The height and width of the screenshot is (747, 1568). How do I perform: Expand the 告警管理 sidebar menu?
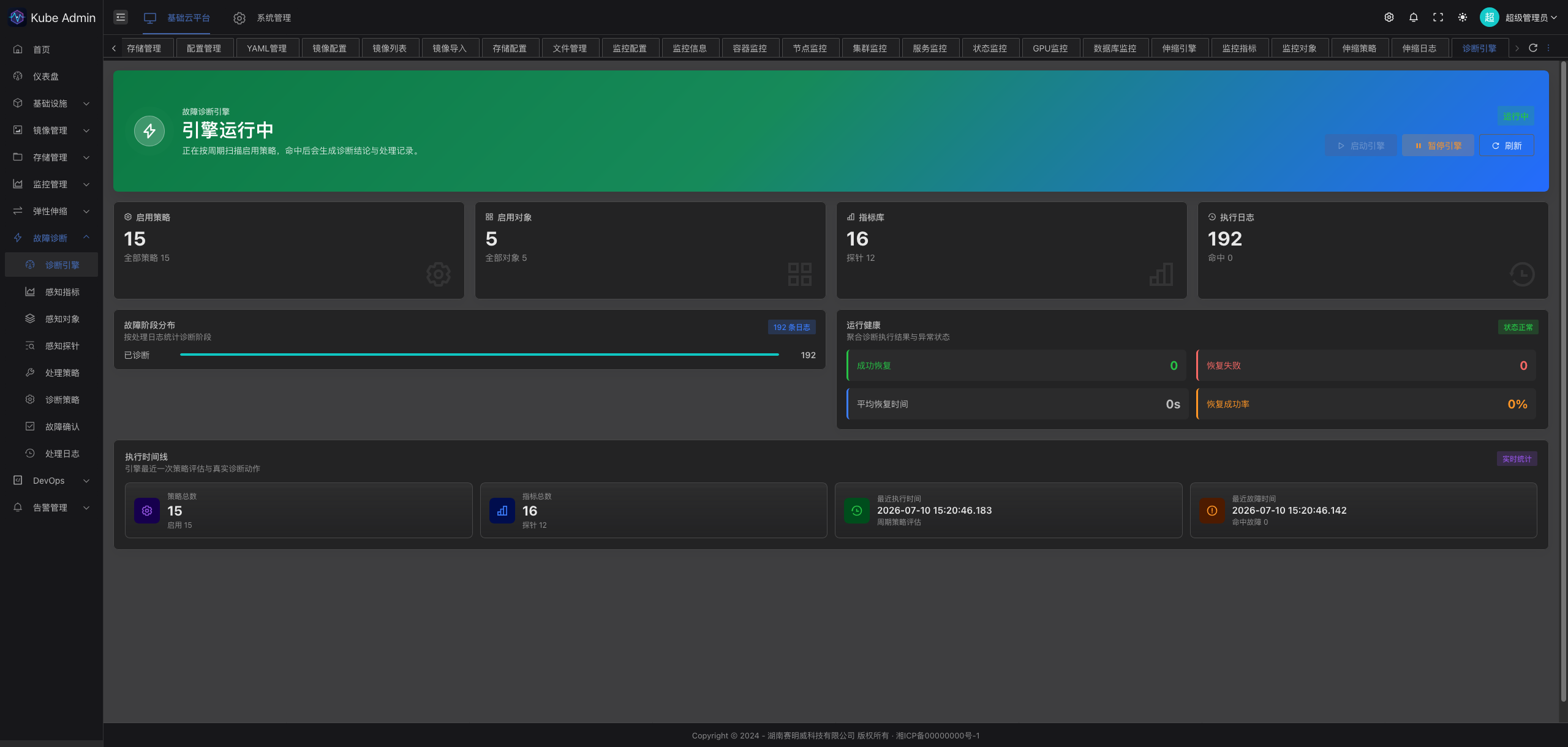point(51,508)
